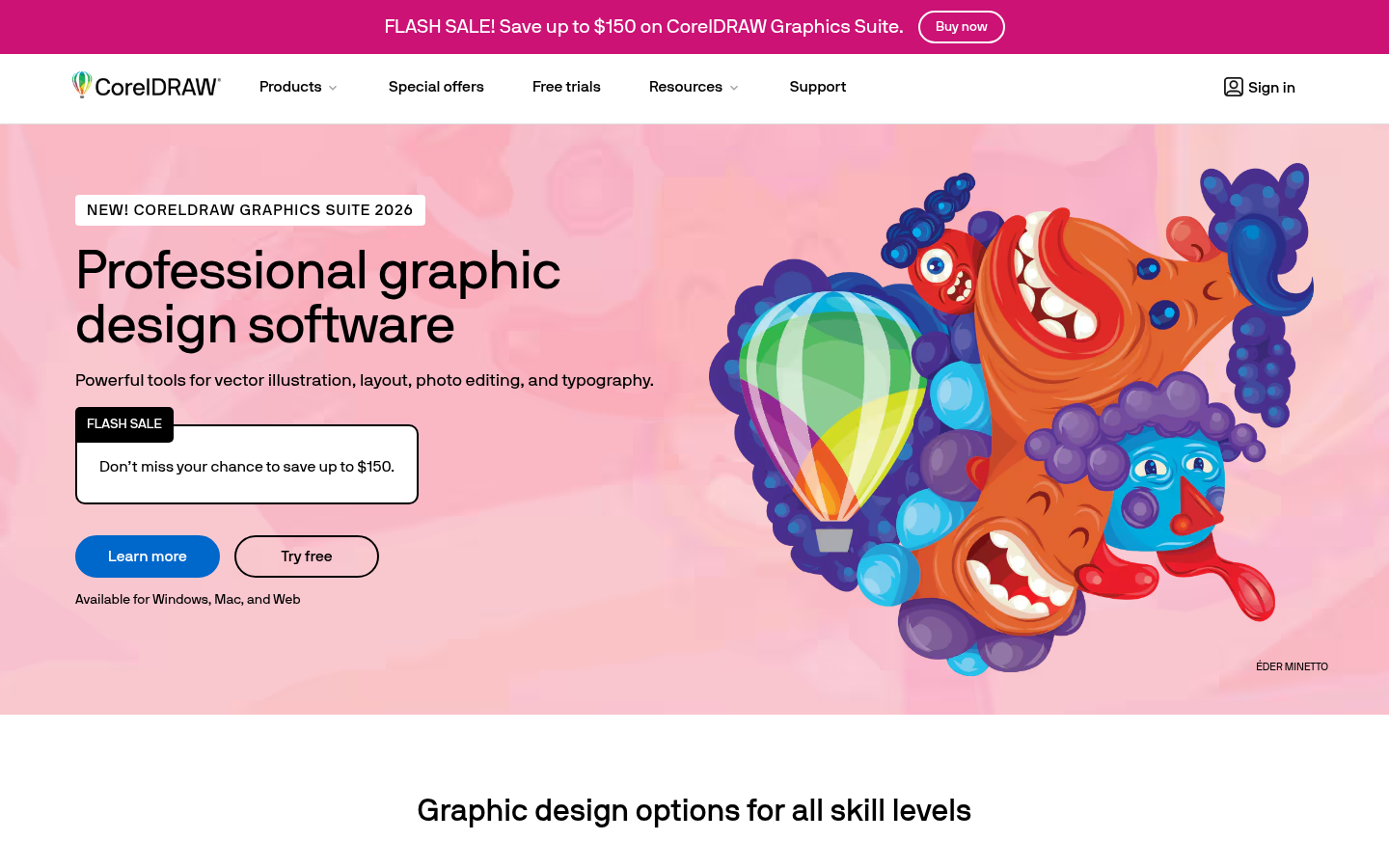Image resolution: width=1389 pixels, height=868 pixels.
Task: Open the Support menu link
Action: click(x=818, y=87)
